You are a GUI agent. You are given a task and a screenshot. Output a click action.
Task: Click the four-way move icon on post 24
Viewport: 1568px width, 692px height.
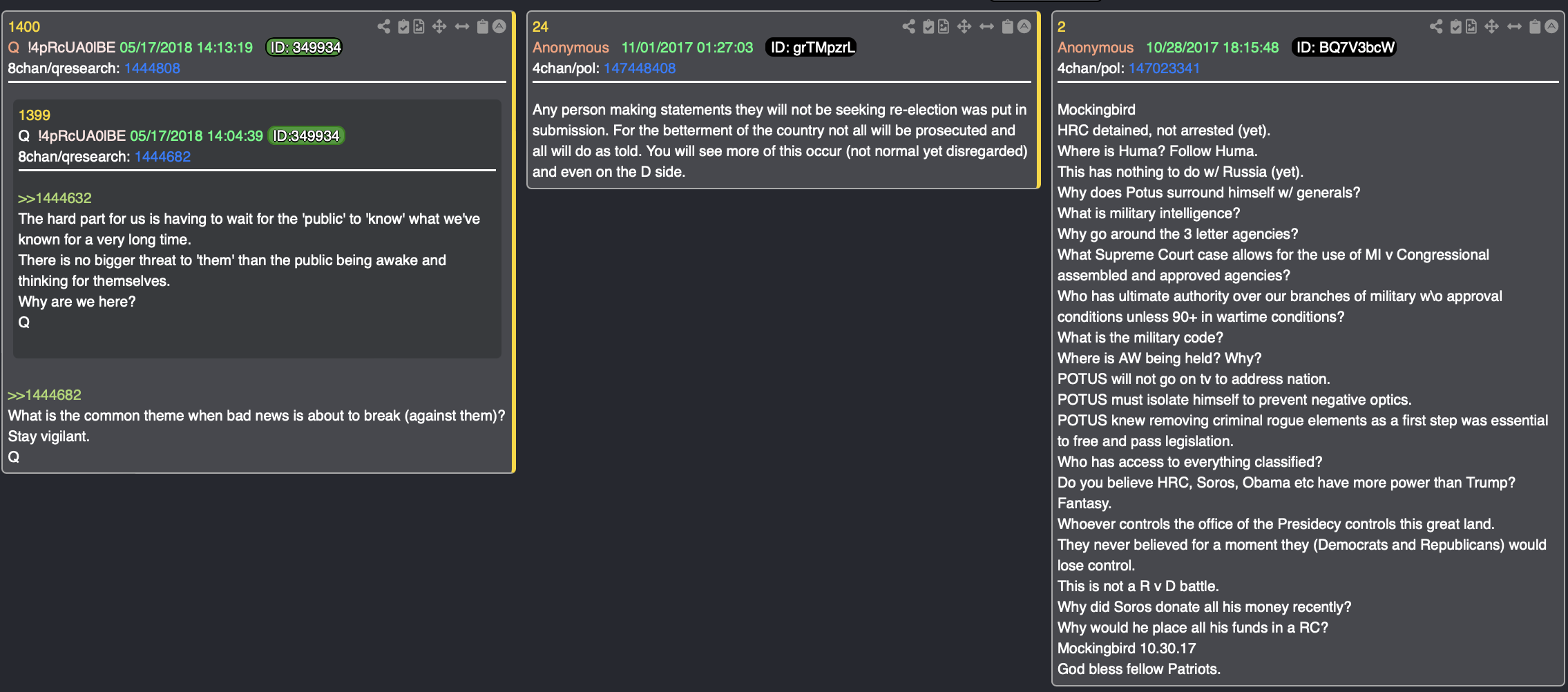[964, 26]
